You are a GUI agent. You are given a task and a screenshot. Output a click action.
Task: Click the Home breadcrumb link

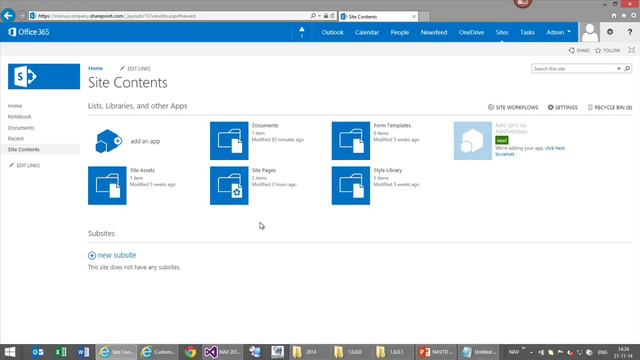(x=96, y=68)
